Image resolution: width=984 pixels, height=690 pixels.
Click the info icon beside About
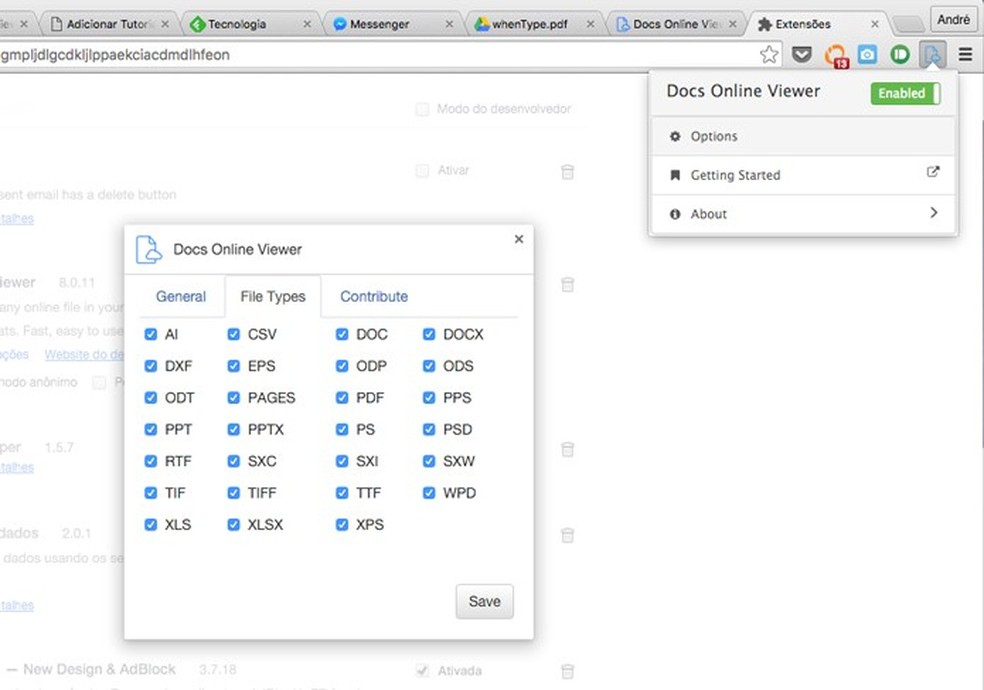pyautogui.click(x=675, y=214)
